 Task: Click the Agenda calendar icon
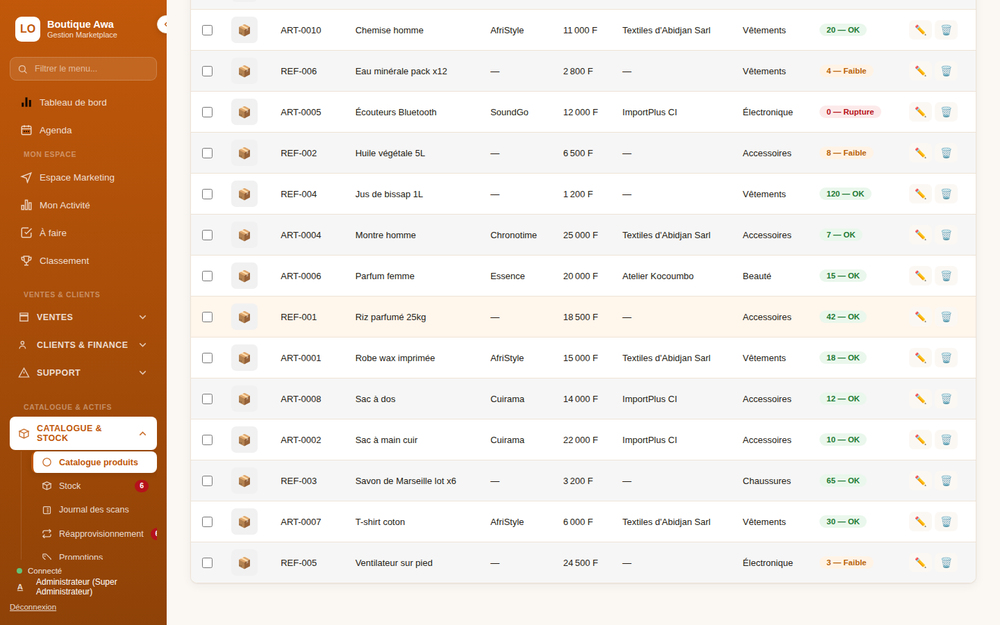[26, 130]
